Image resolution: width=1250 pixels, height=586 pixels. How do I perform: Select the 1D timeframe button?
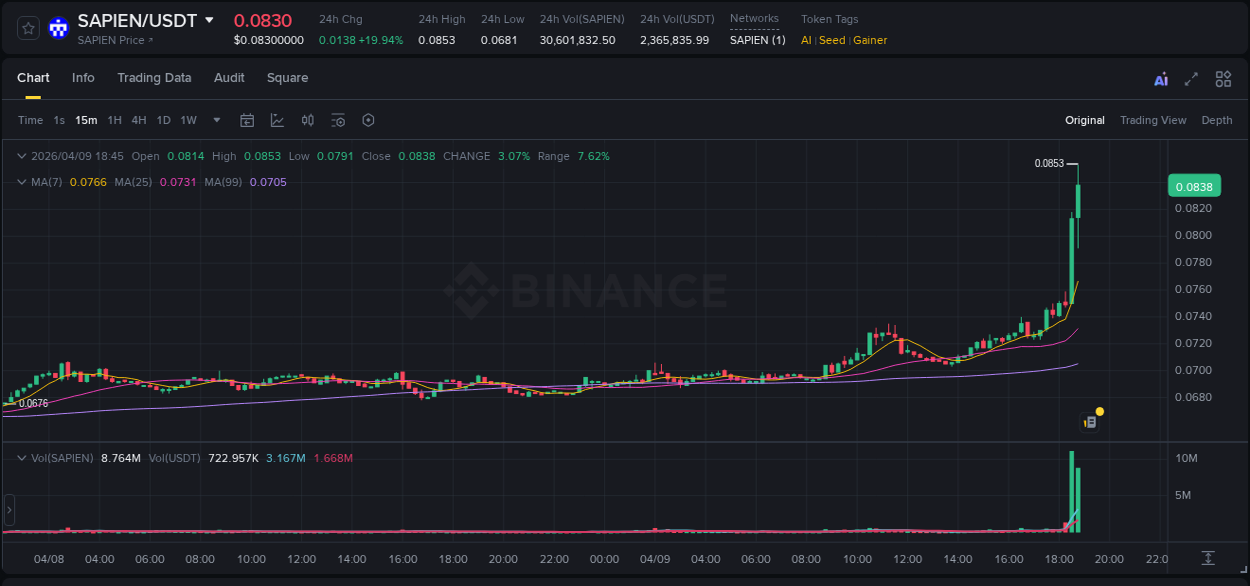(163, 120)
